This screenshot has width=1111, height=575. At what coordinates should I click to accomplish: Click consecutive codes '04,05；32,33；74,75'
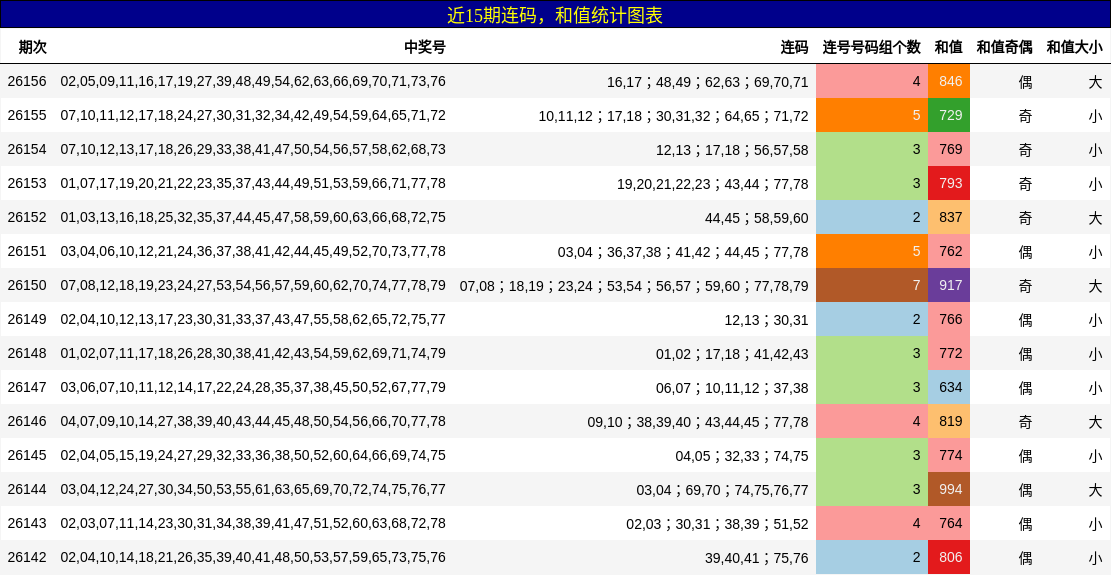742,456
